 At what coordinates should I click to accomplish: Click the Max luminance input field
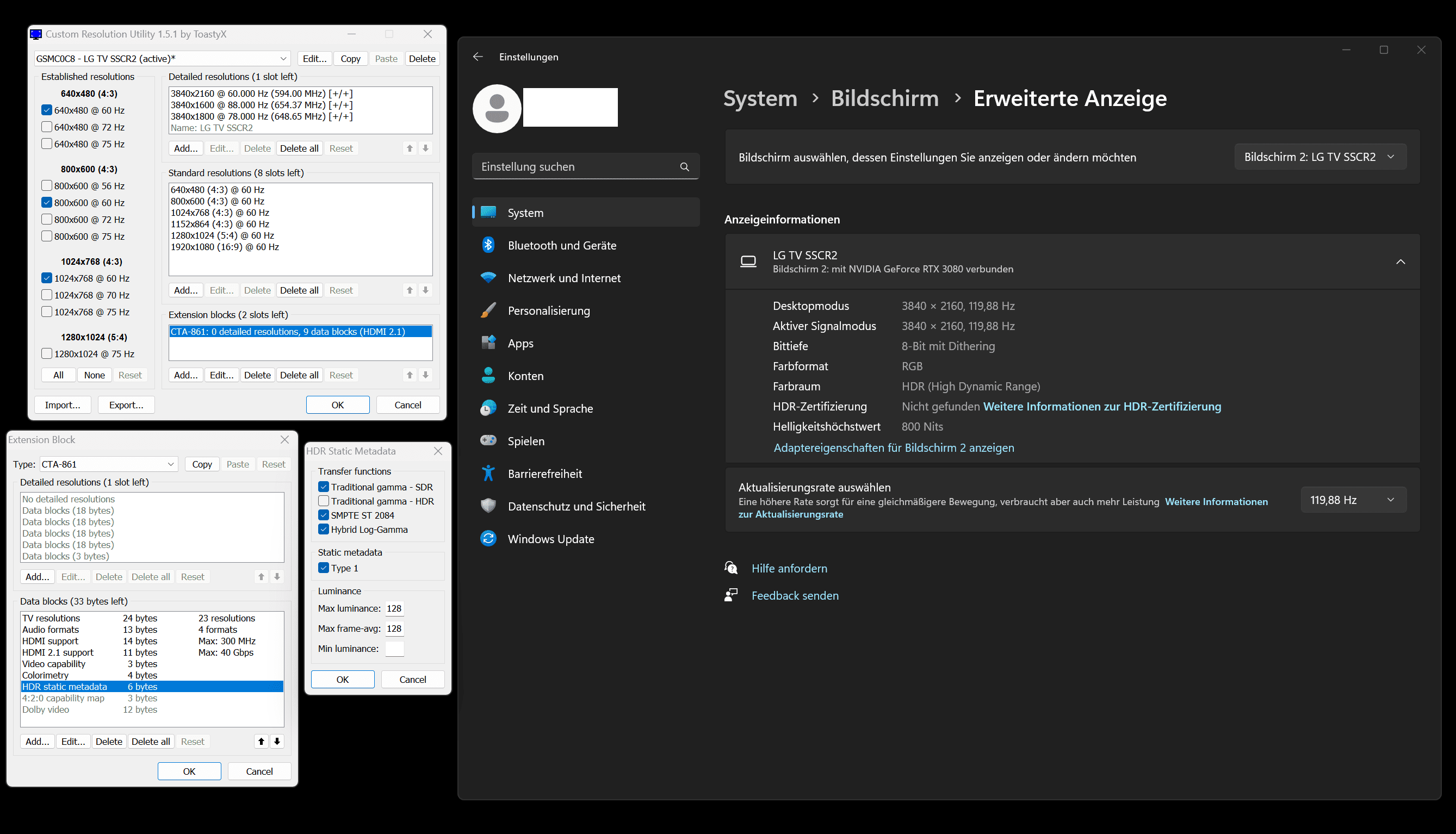394,608
